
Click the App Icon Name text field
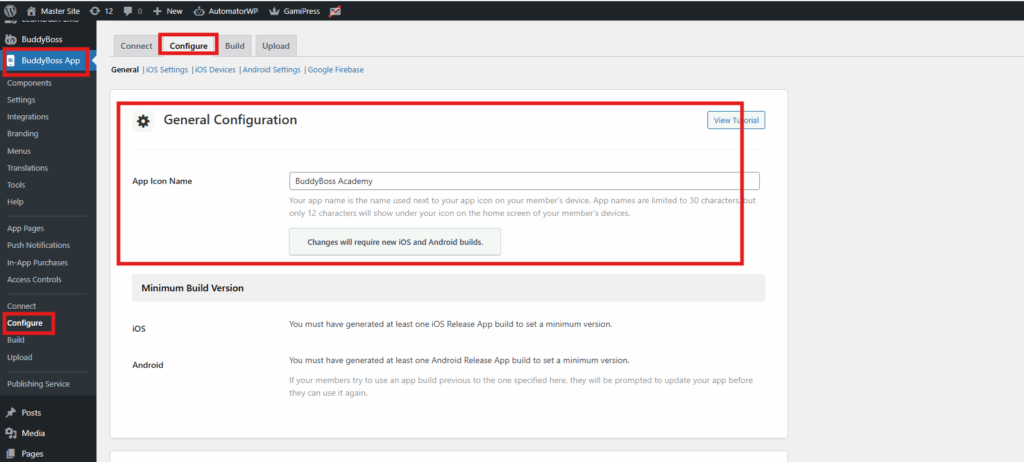(524, 181)
